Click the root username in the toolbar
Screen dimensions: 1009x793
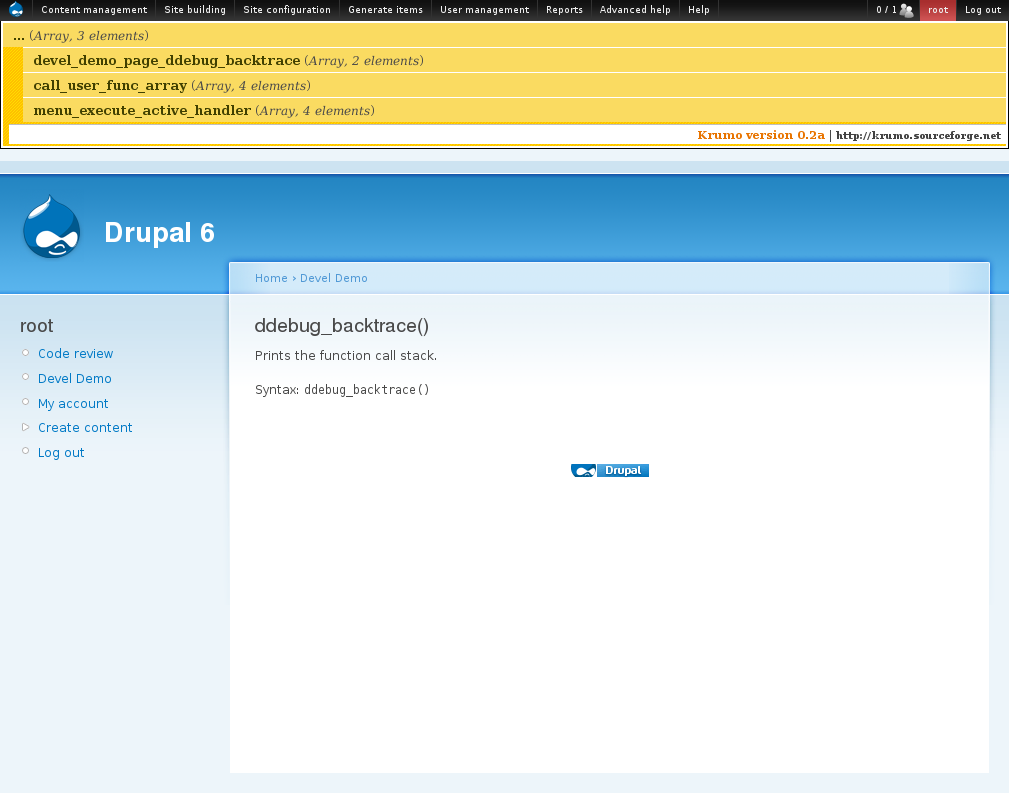(x=937, y=10)
